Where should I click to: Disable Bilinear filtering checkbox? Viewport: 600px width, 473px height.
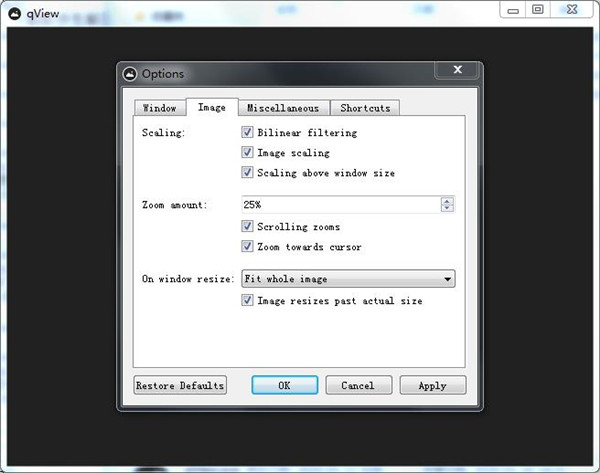[247, 132]
